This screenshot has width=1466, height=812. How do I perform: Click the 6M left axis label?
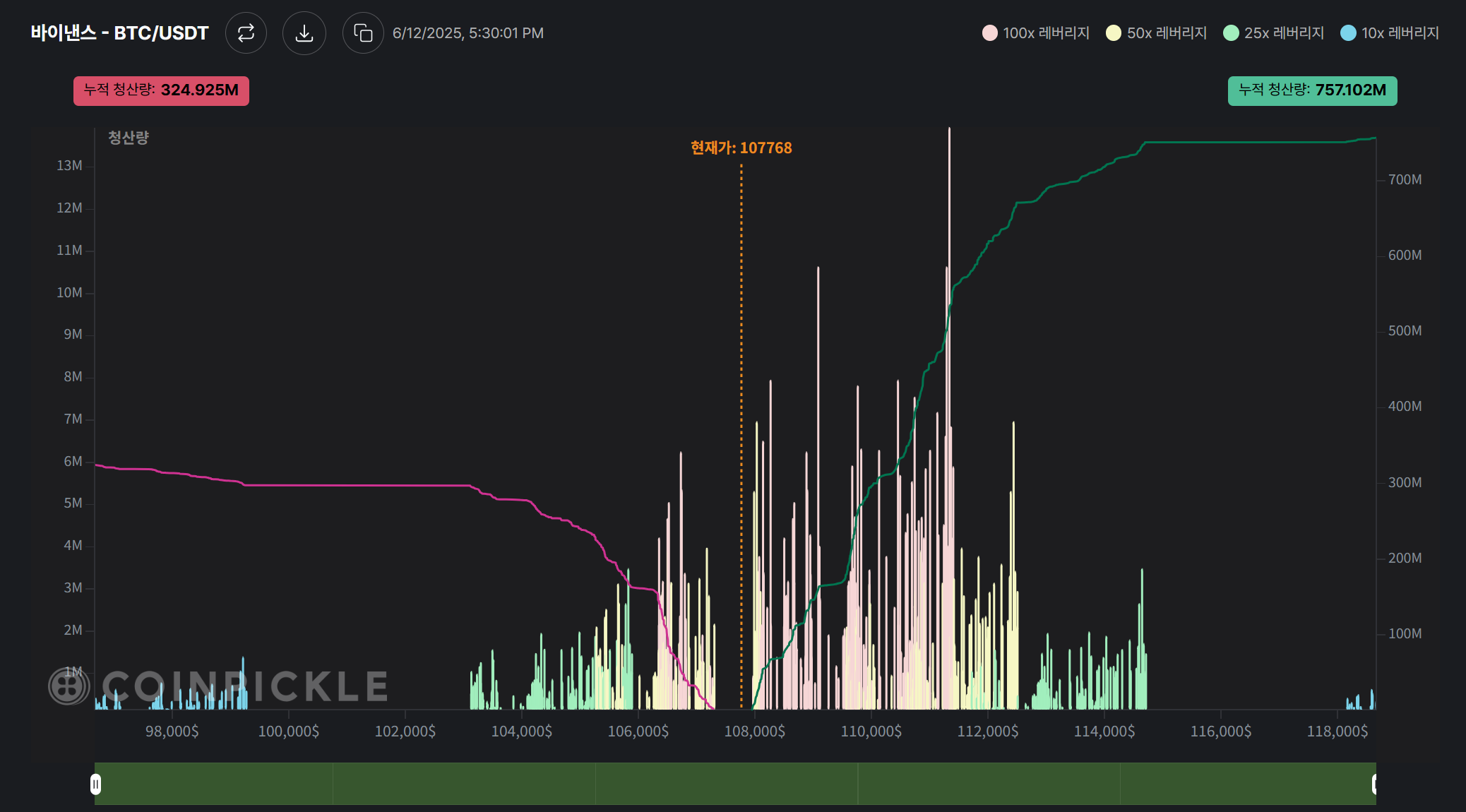pos(73,461)
